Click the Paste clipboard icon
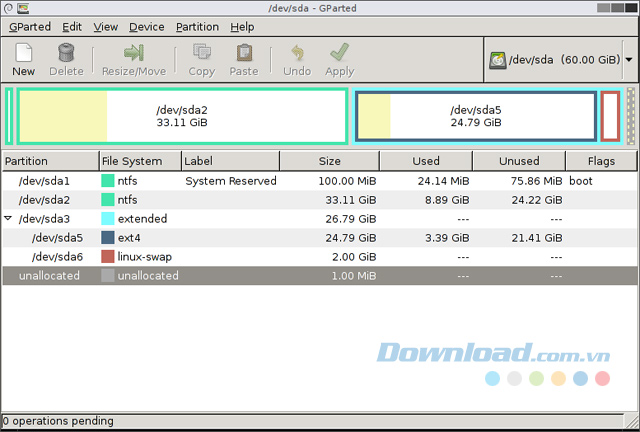Image resolution: width=640 pixels, height=432 pixels. 244,53
